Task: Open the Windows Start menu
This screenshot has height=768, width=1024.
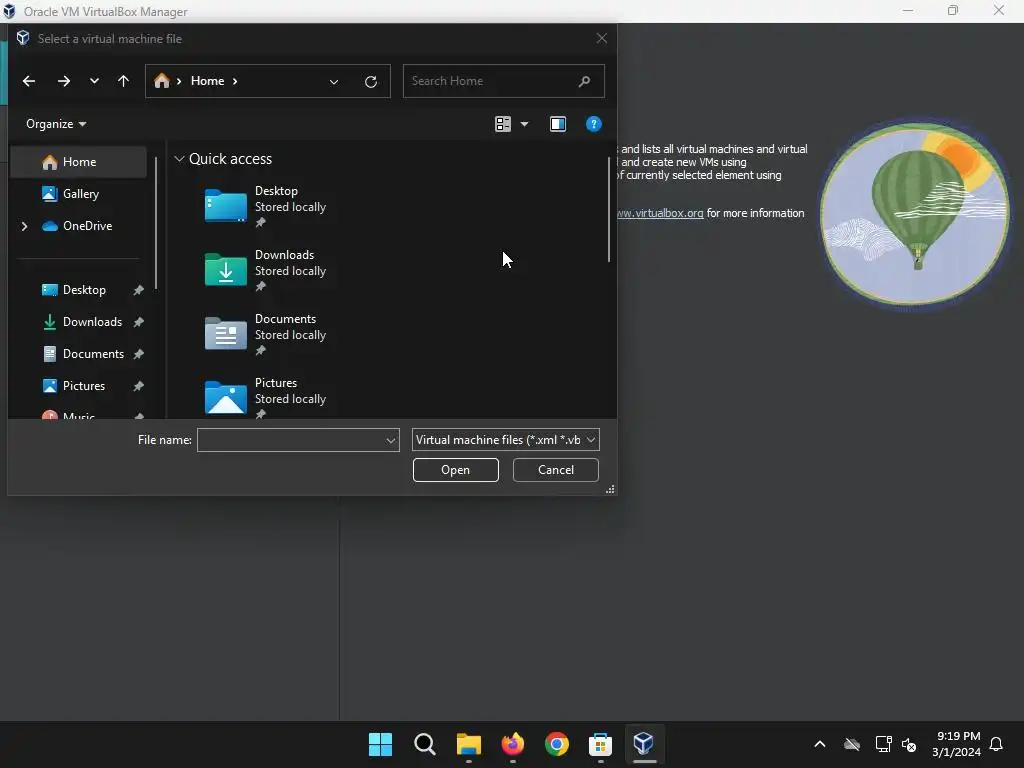Action: click(x=380, y=744)
